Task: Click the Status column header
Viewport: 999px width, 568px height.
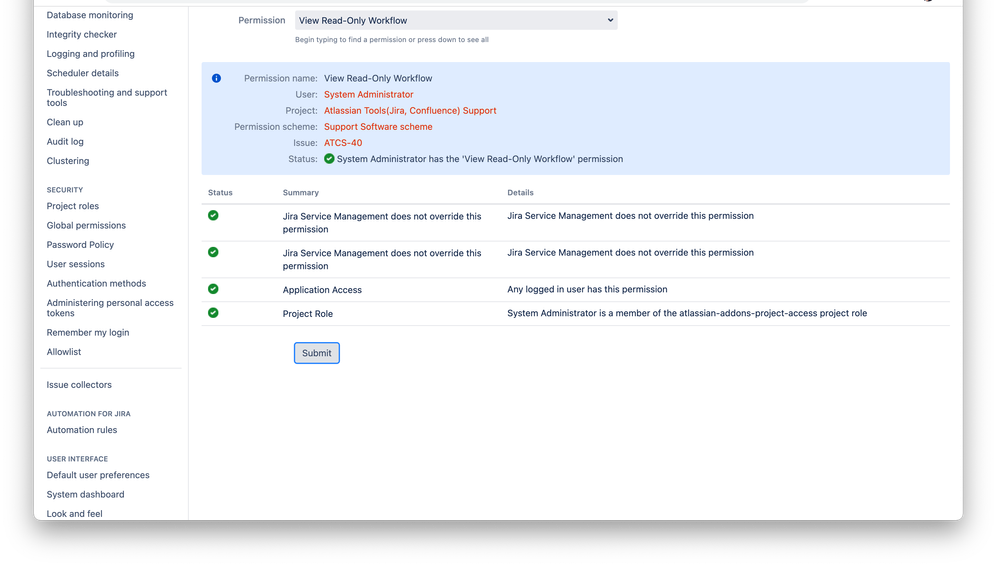Action: point(220,192)
